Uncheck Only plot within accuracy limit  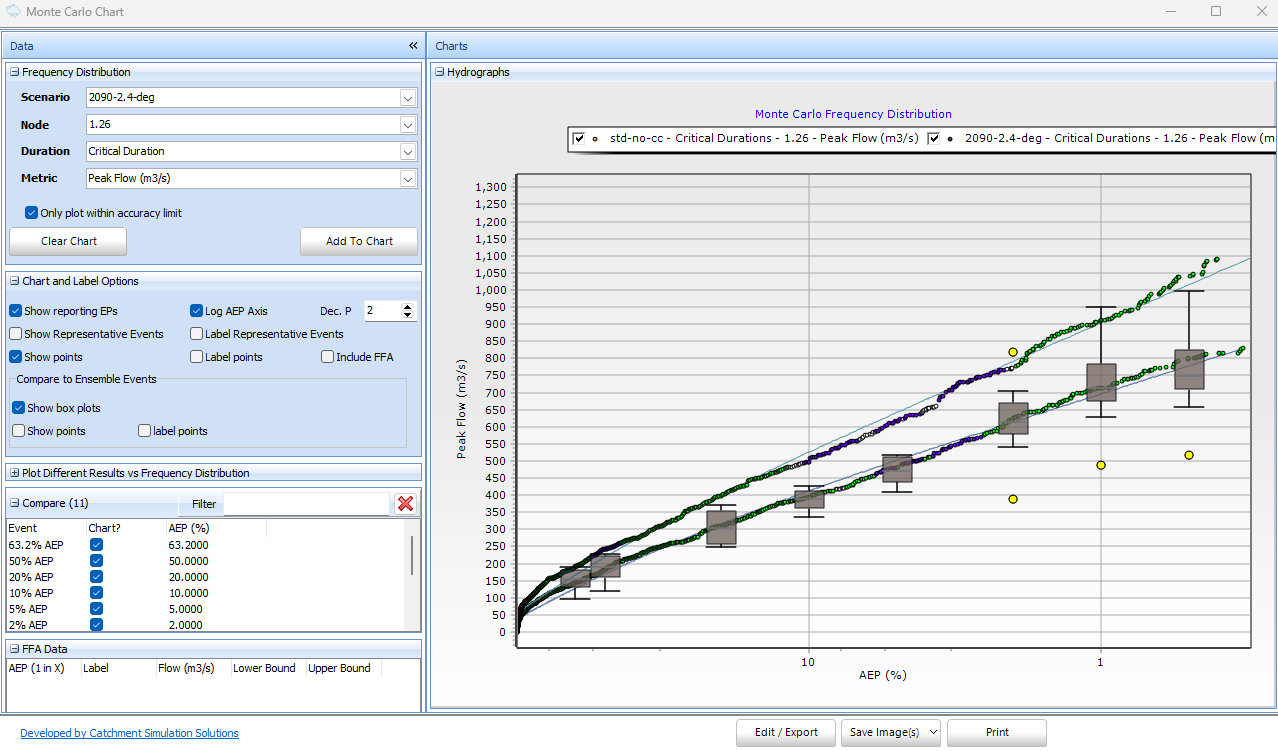tap(32, 212)
